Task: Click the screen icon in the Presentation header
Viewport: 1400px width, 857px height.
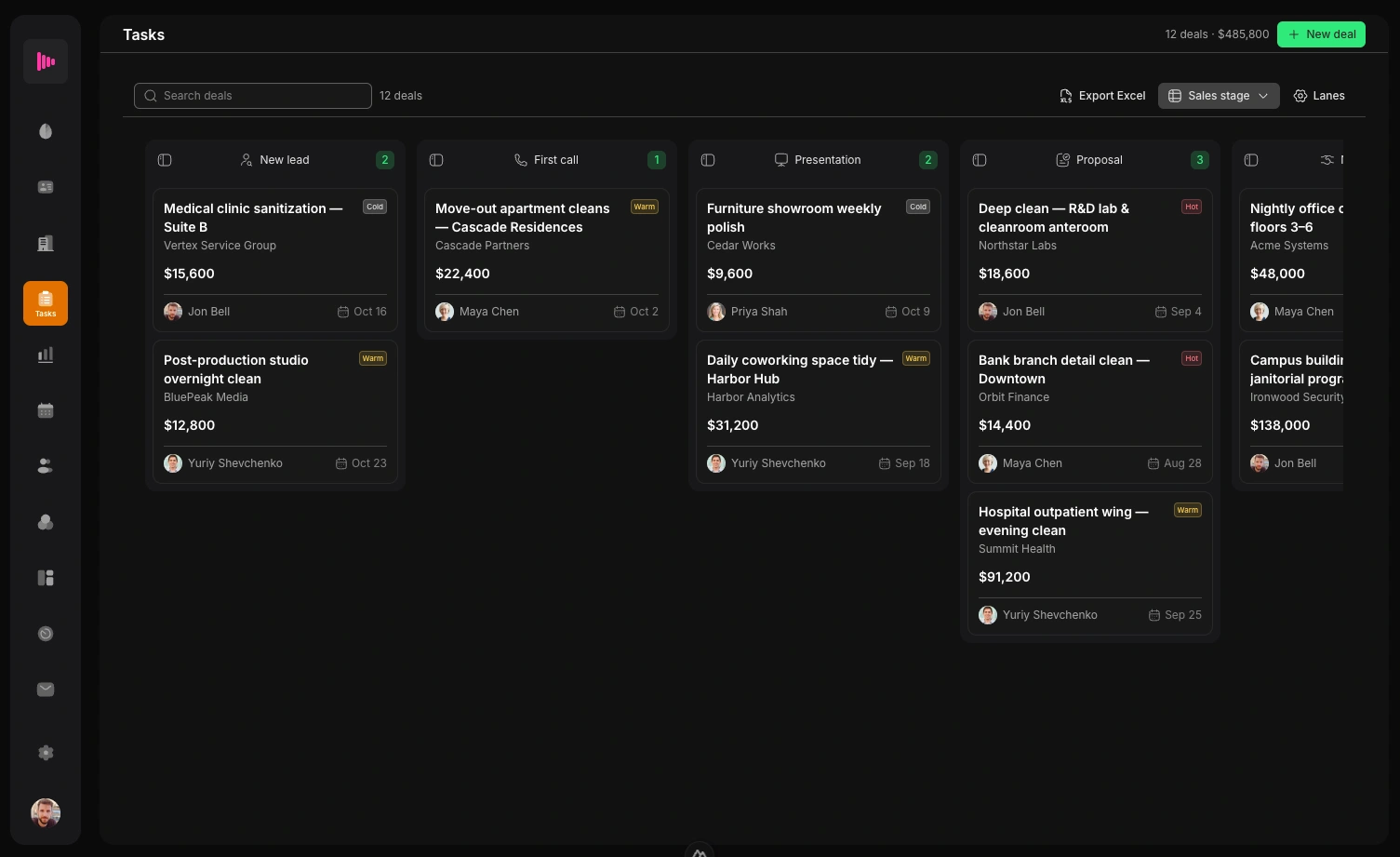Action: point(781,160)
